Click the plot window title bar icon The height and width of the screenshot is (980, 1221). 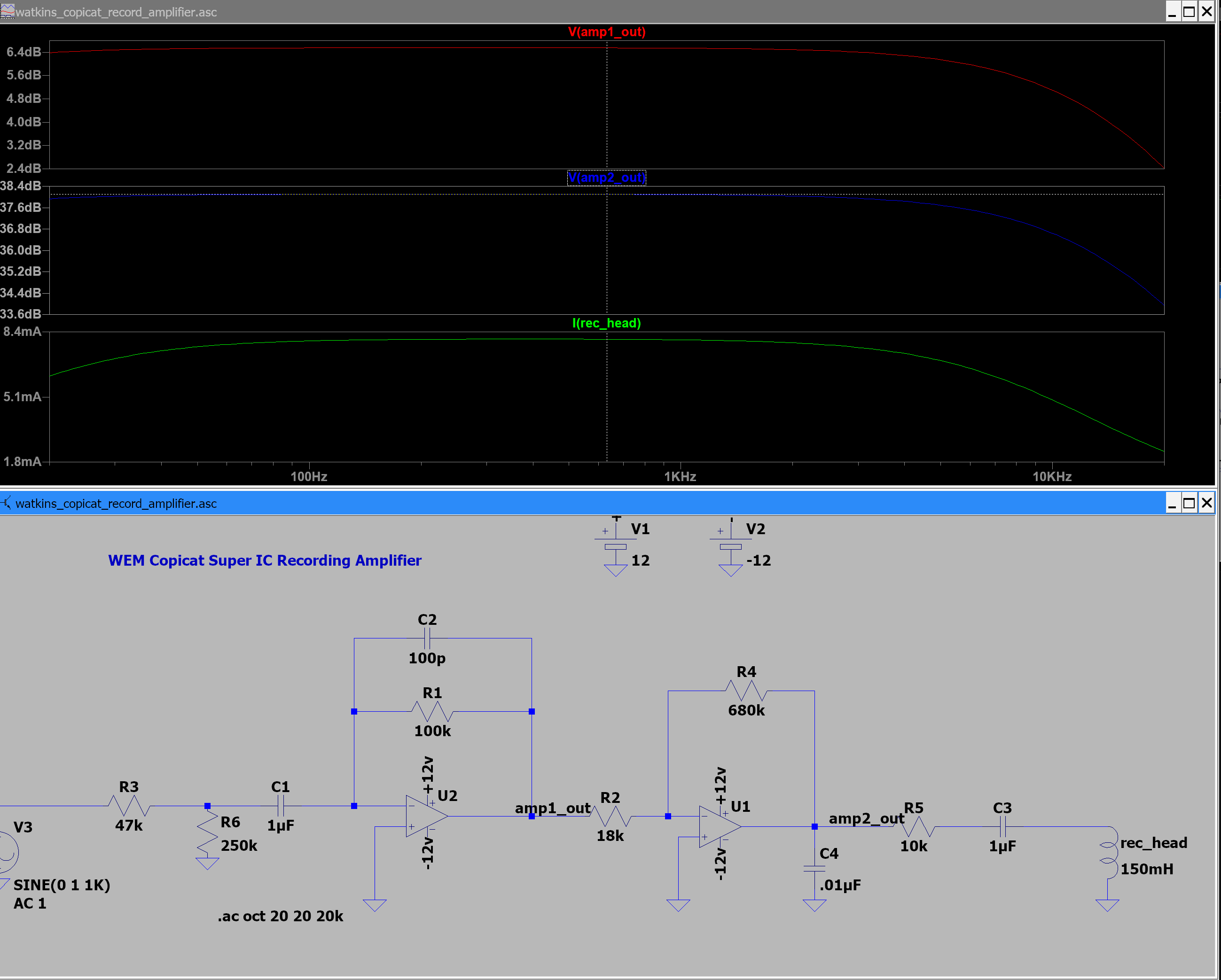pyautogui.click(x=7, y=11)
